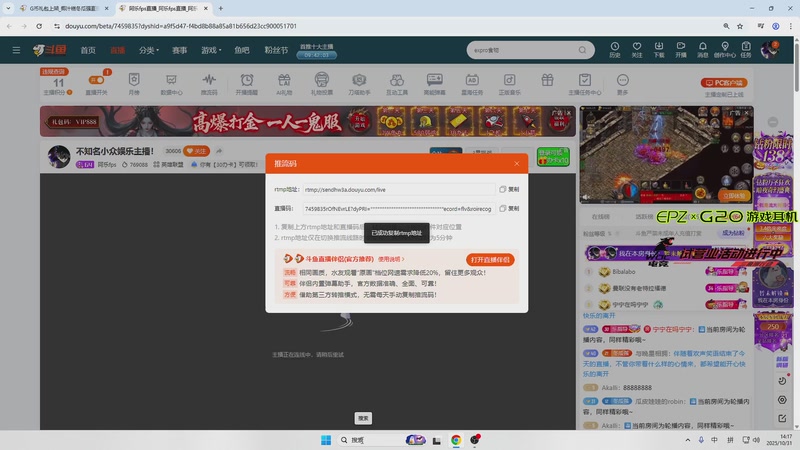The width and height of the screenshot is (800, 450).
Task: Open the 推流码 stream key tool
Action: [209, 84]
